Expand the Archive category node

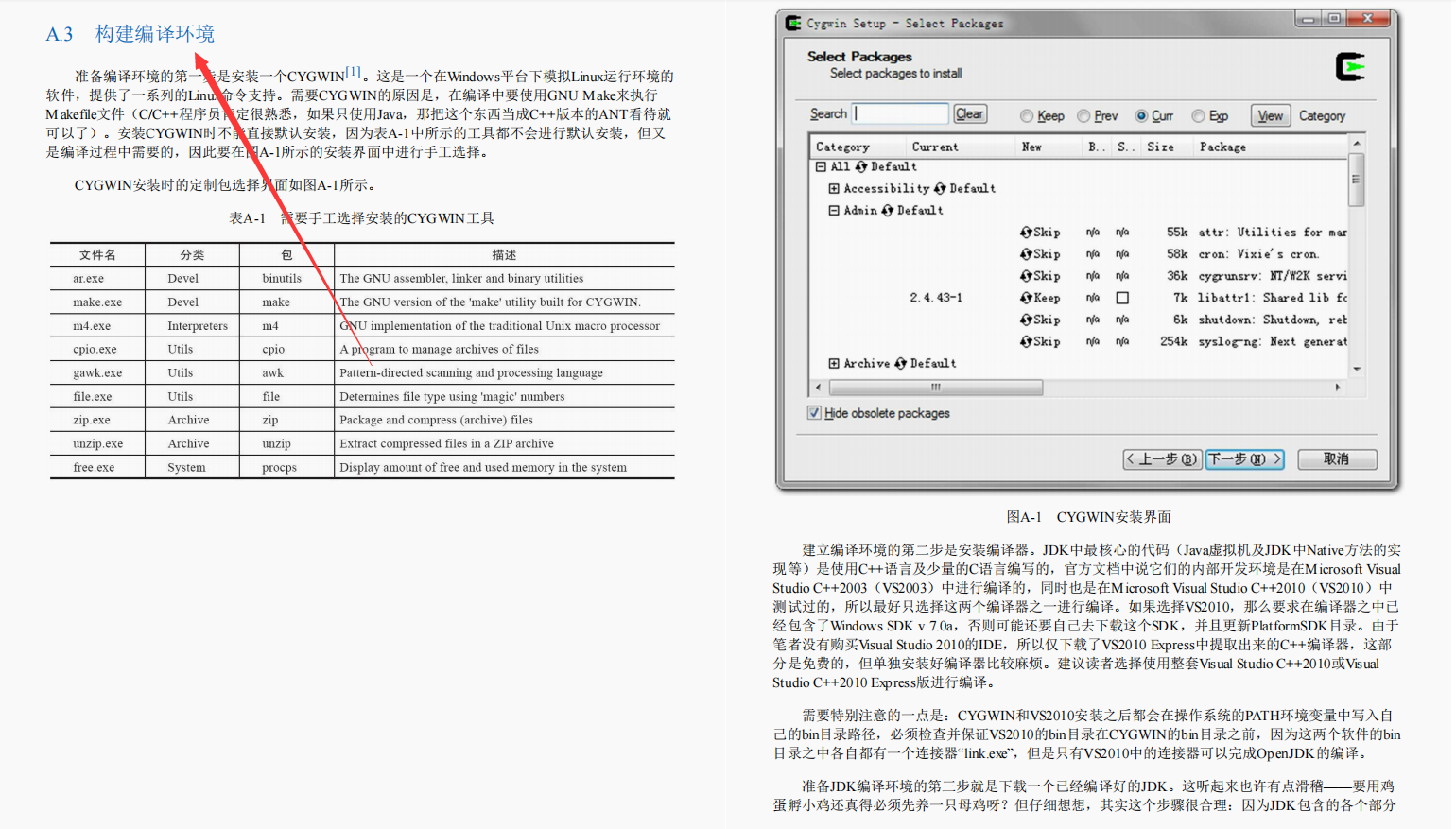click(834, 363)
